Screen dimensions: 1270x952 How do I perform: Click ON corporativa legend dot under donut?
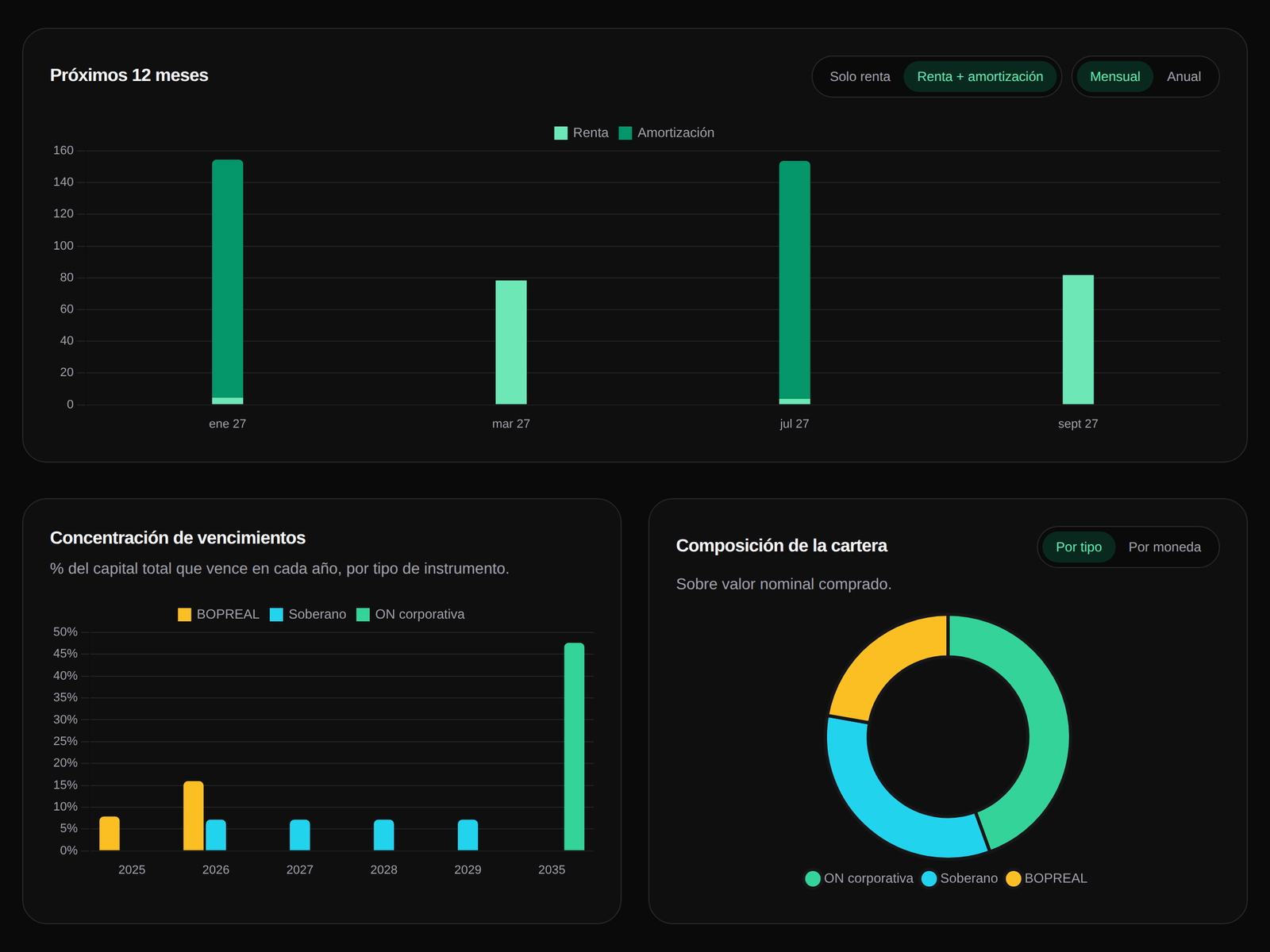[x=813, y=879]
